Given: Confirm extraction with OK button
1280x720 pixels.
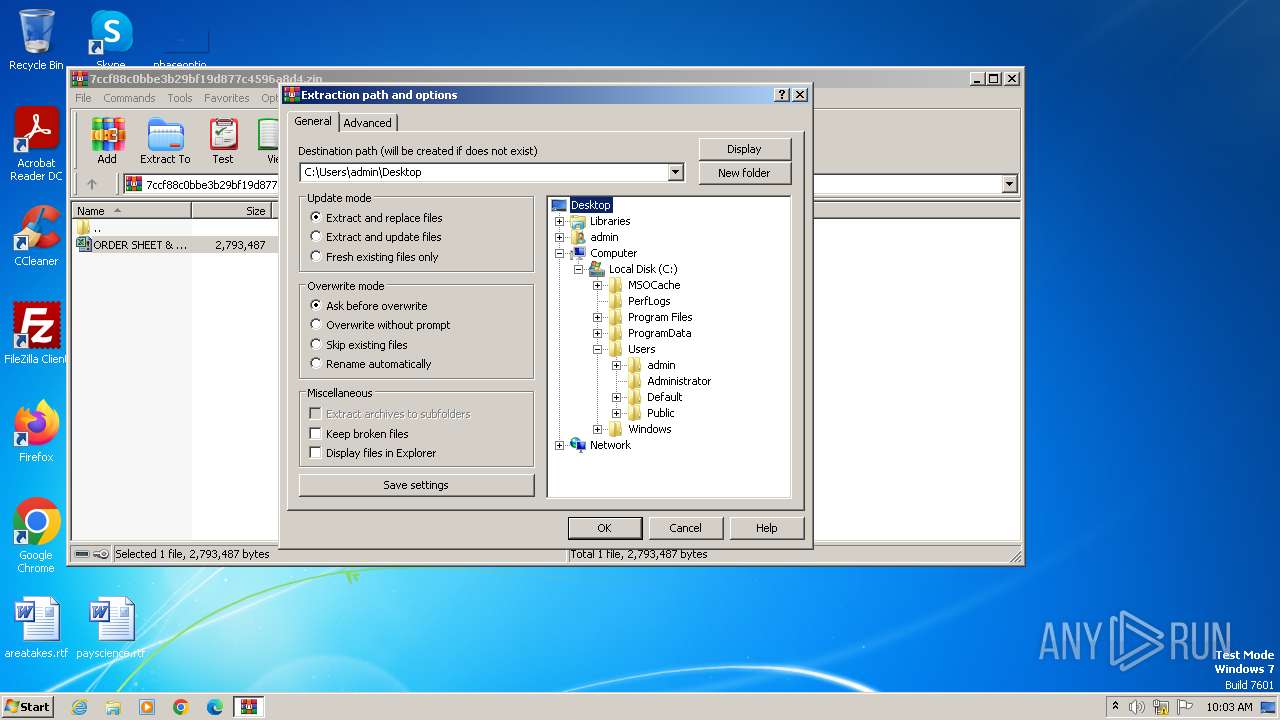Looking at the screenshot, I should tap(604, 528).
